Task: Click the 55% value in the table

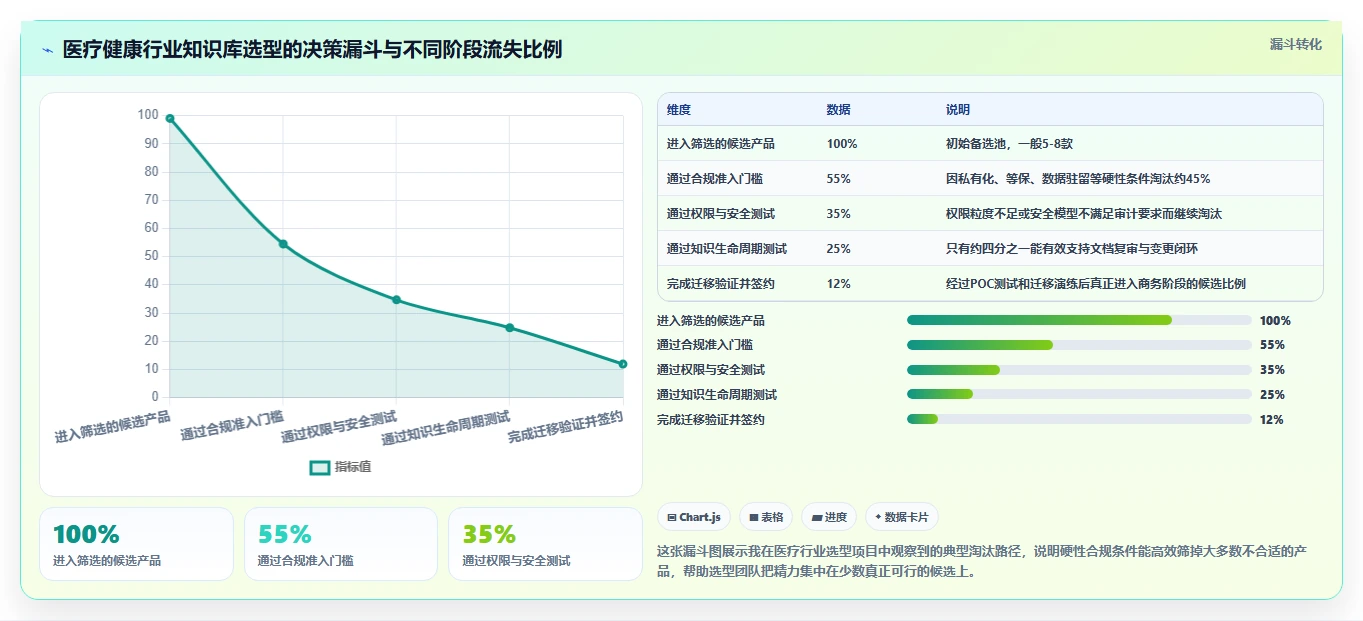Action: [x=839, y=179]
